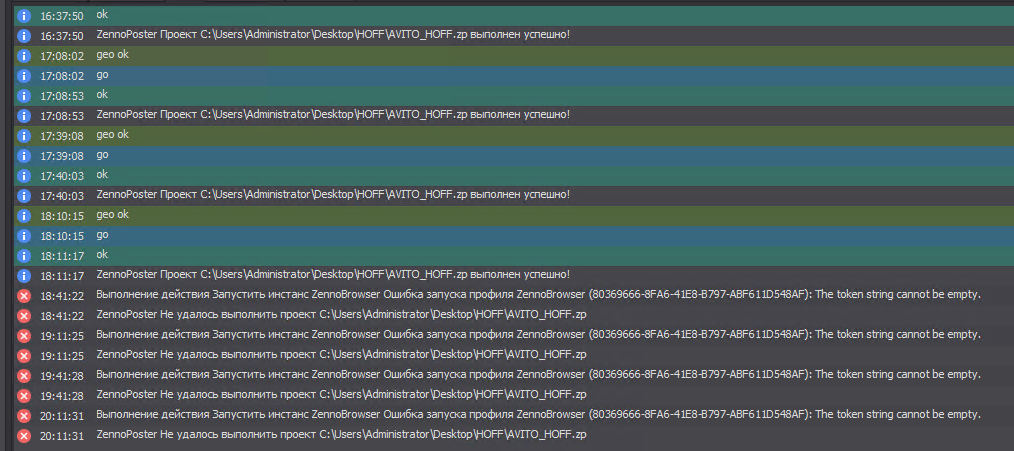The image size is (1014, 451).
Task: Select 'Не удалось выполнить проект' message at 19:11:25
Action: [341, 355]
